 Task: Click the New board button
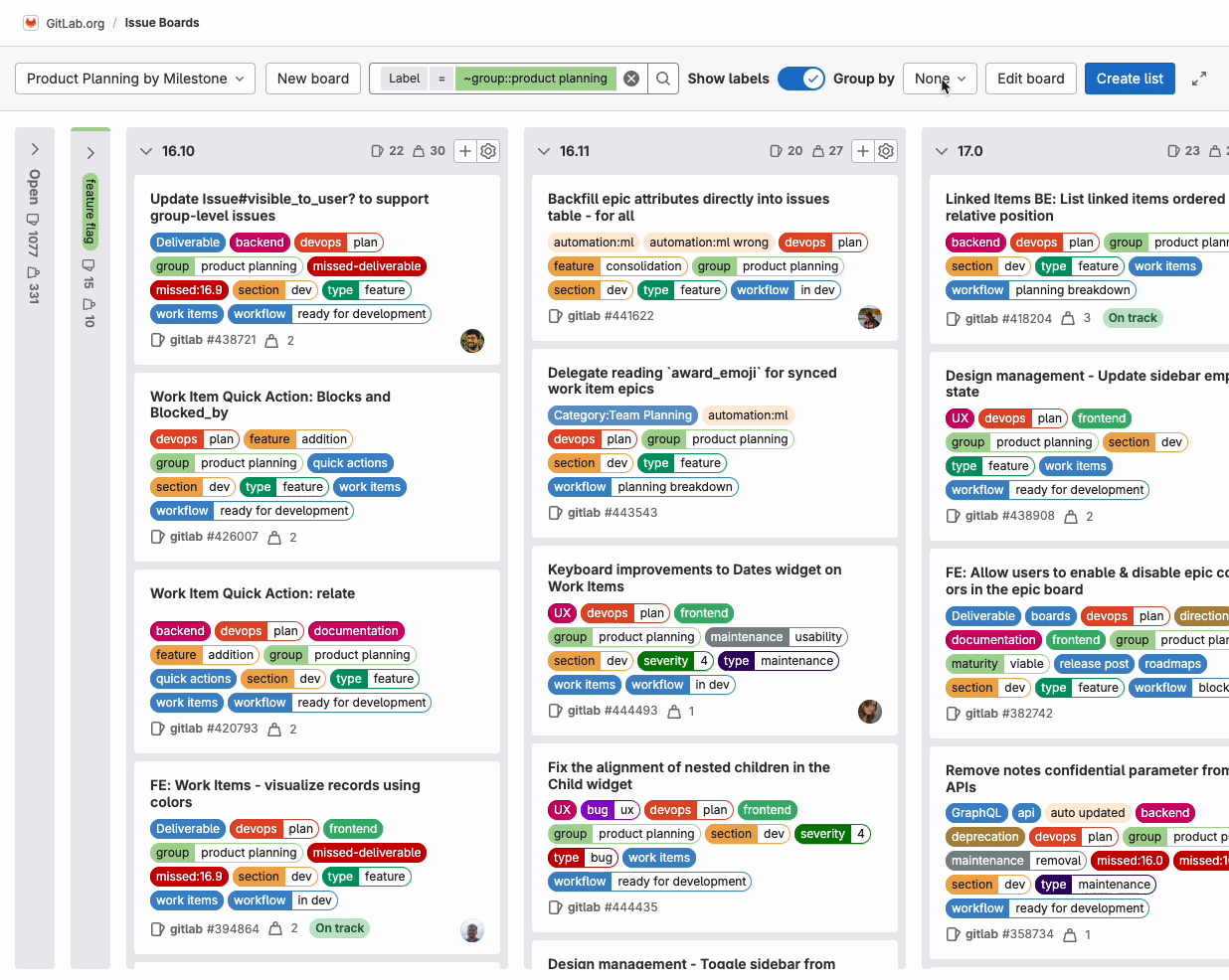(x=312, y=78)
